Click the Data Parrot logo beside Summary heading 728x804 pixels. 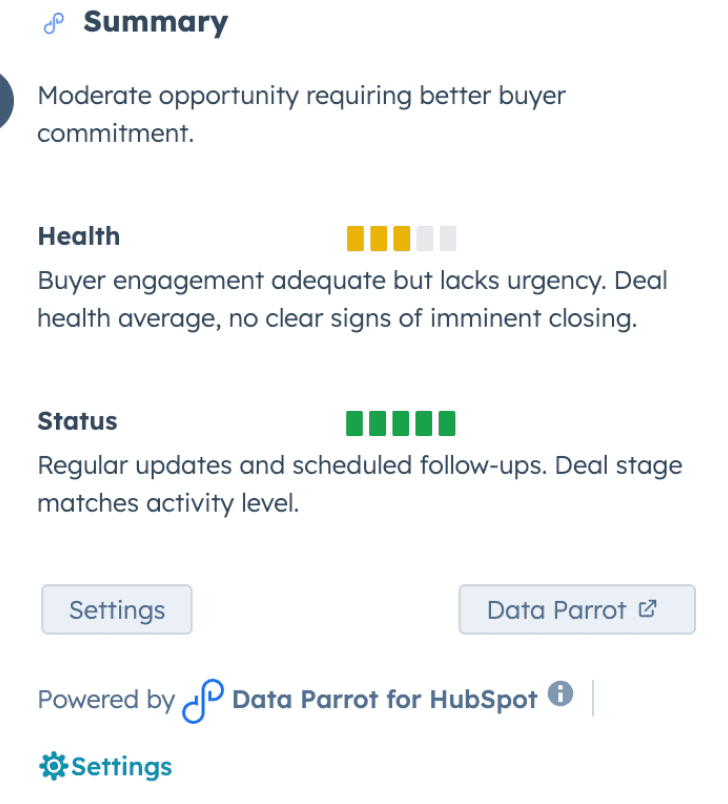pyautogui.click(x=53, y=22)
